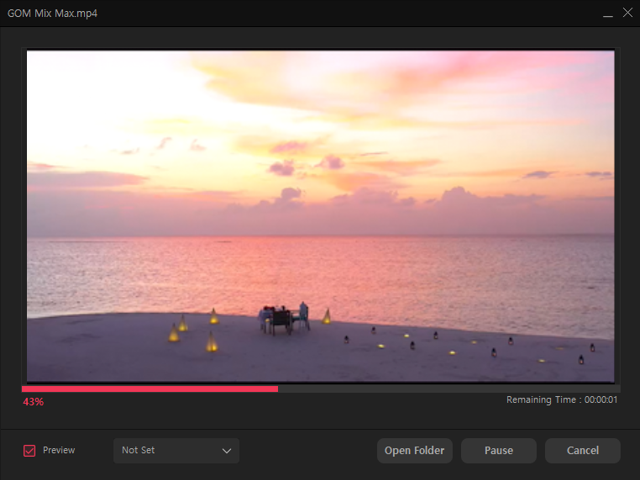Image resolution: width=640 pixels, height=480 pixels.
Task: Pause the encoding process
Action: (x=498, y=451)
